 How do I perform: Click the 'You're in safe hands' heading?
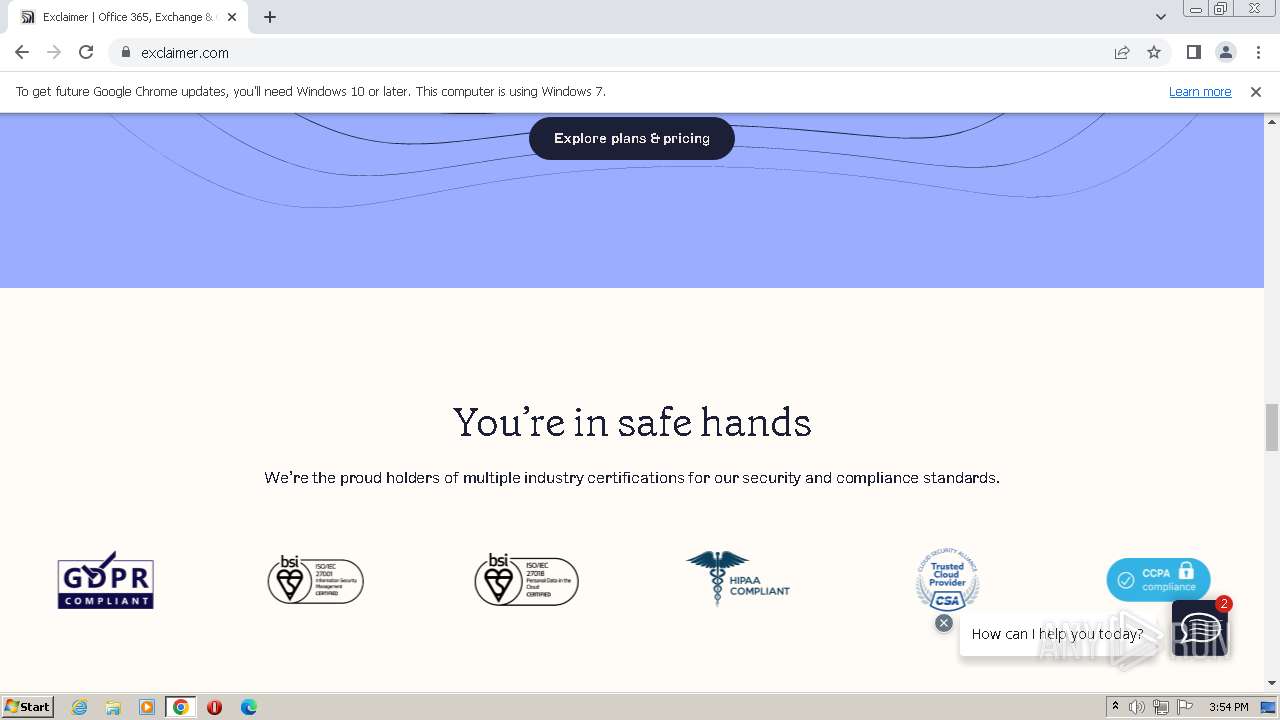[632, 422]
